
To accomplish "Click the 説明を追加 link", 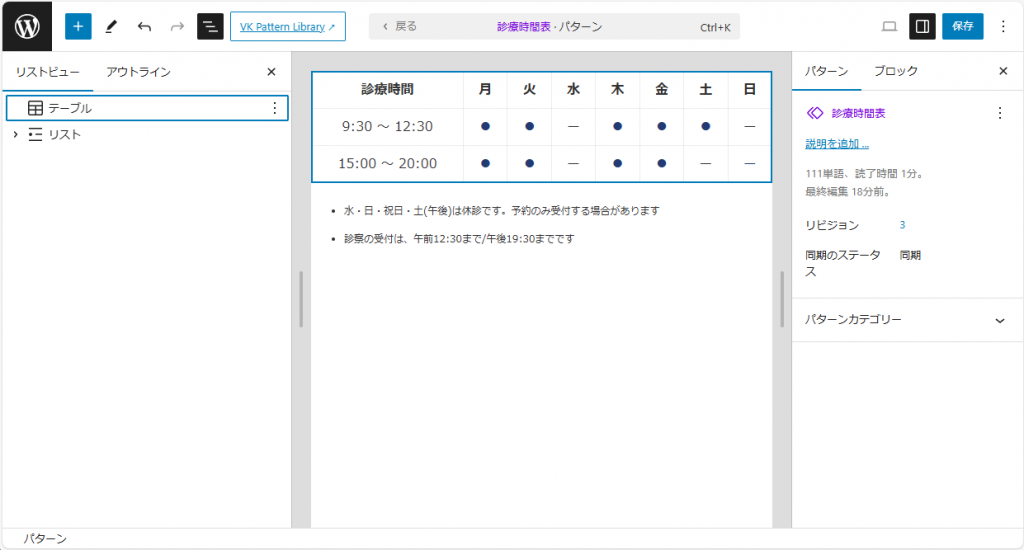I will pos(836,144).
